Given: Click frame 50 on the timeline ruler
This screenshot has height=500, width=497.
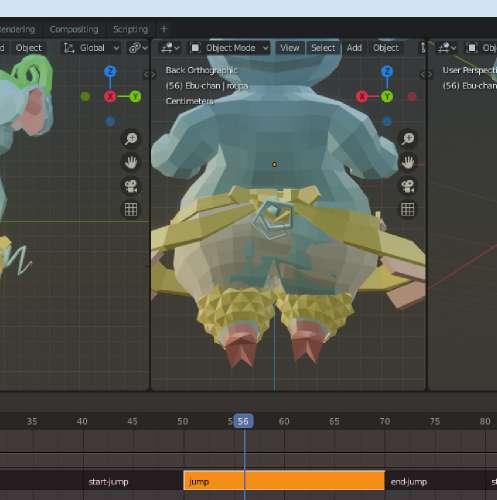Looking at the screenshot, I should click(x=183, y=421).
